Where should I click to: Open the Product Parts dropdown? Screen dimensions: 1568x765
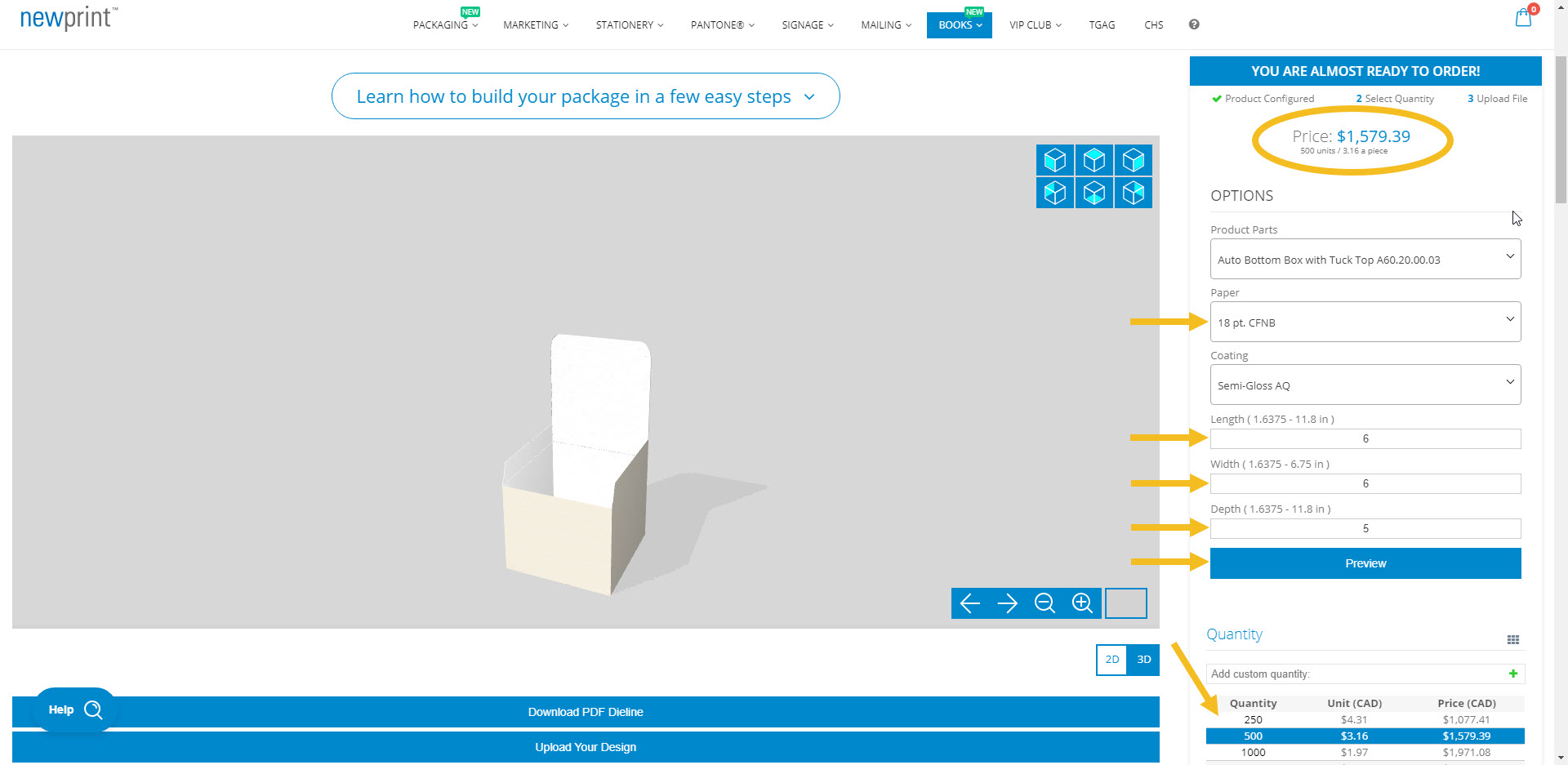coord(1365,259)
